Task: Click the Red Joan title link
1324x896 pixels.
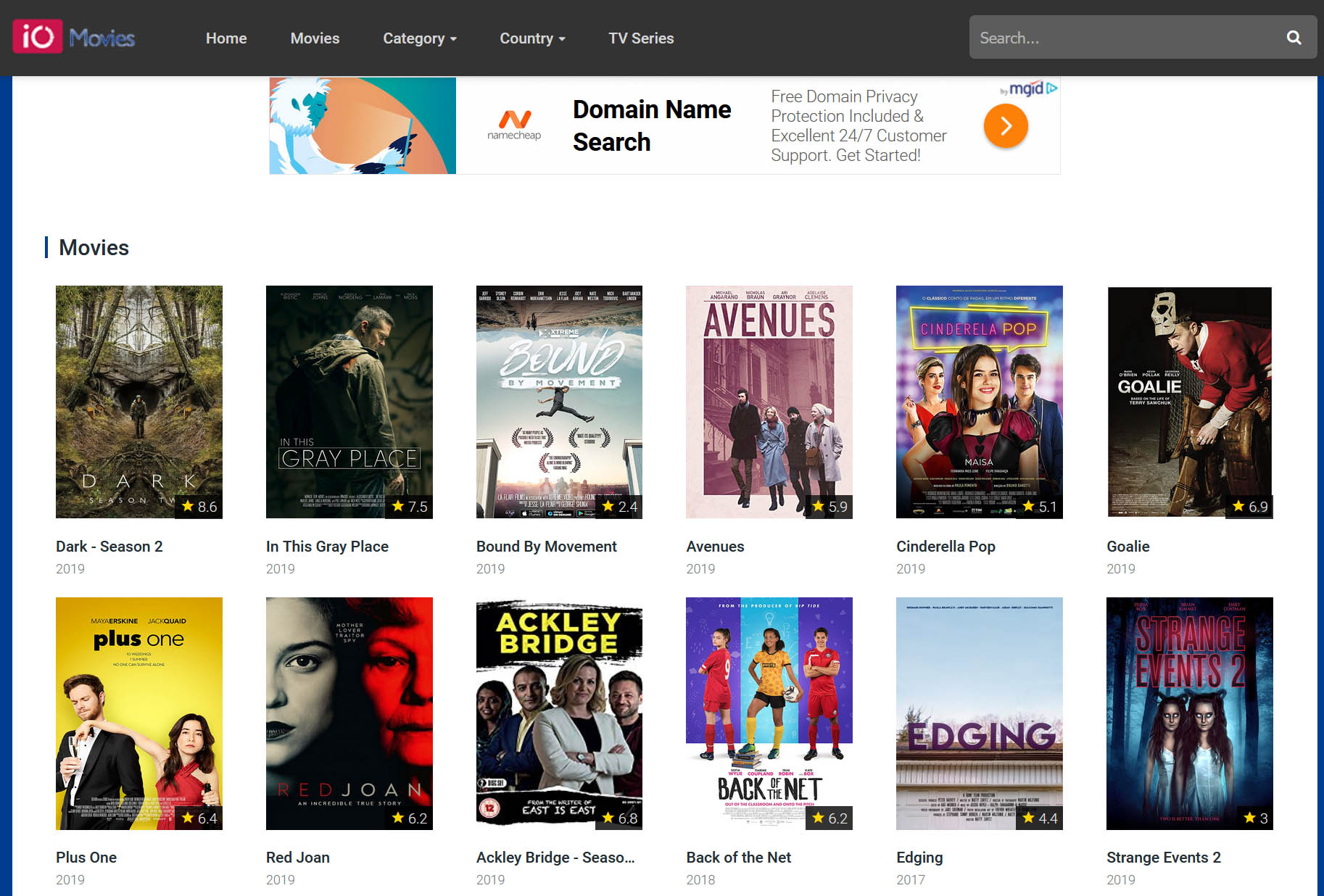Action: [298, 858]
